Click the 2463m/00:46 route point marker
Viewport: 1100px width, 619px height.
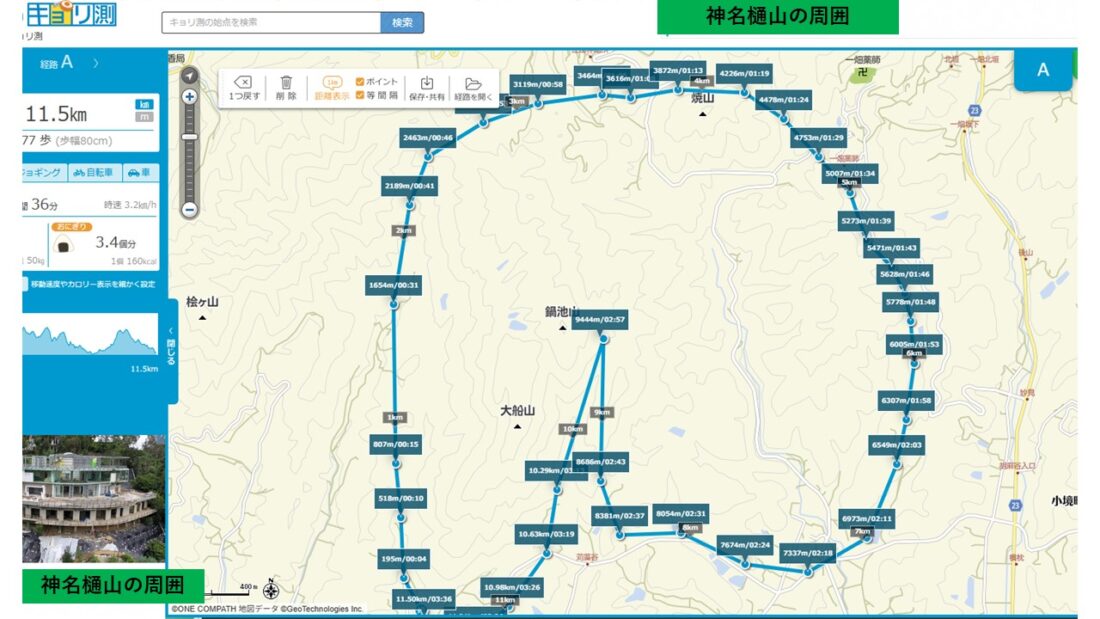click(428, 138)
